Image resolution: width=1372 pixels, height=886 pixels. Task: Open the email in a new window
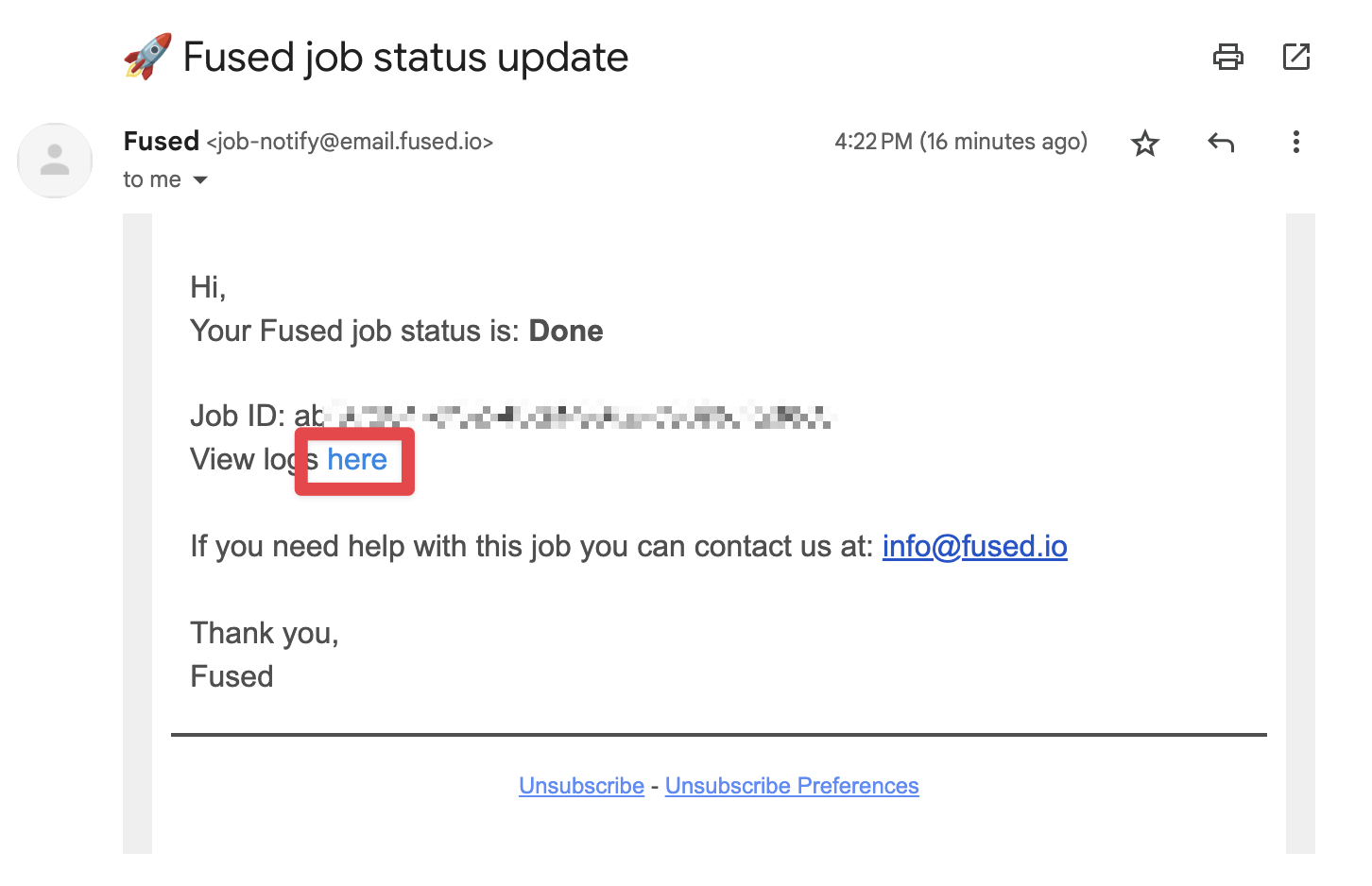tap(1295, 58)
